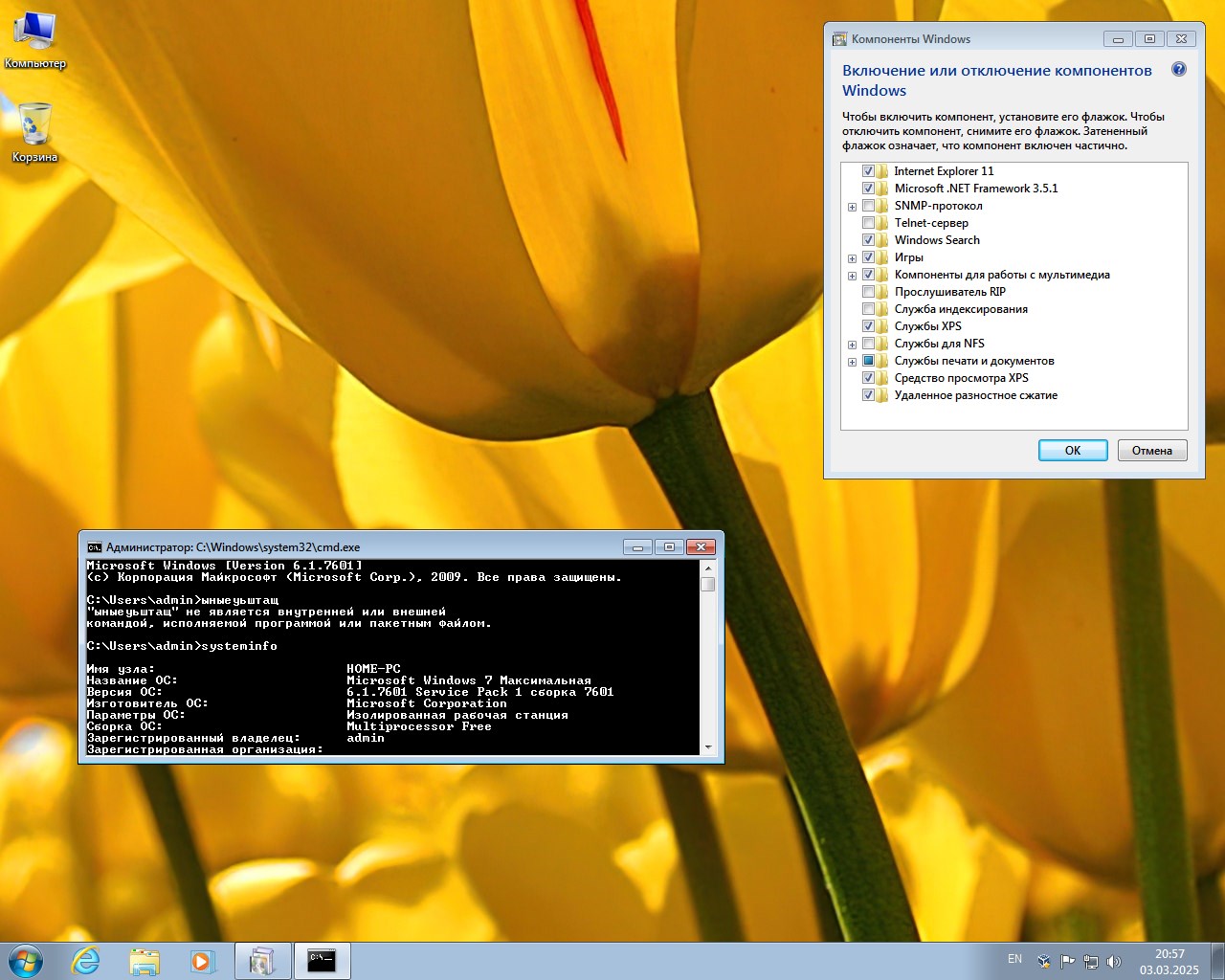
Task: Expand Службы печати и документов node
Action: [852, 362]
